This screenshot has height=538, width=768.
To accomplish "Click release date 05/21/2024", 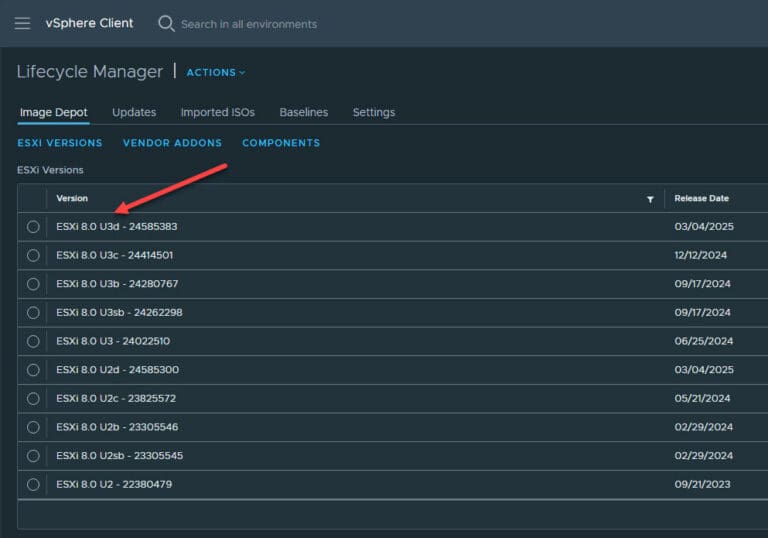I will click(702, 398).
